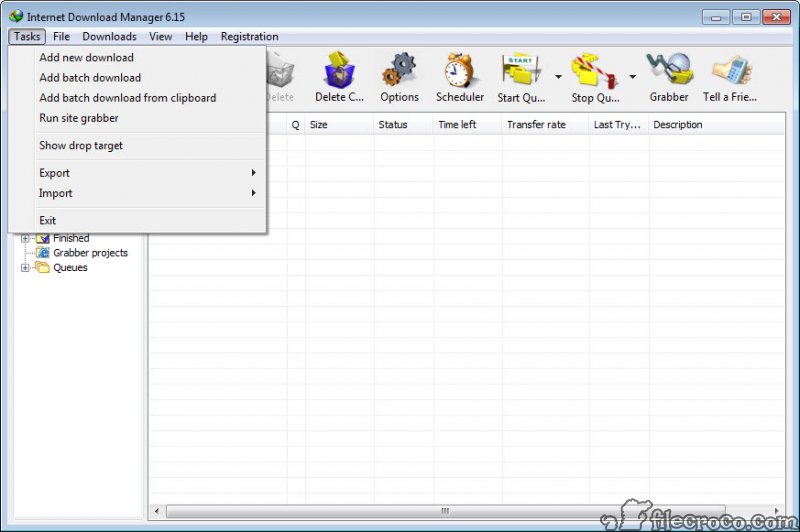
Task: Click the Start Queue toolbar icon
Action: pos(521,69)
